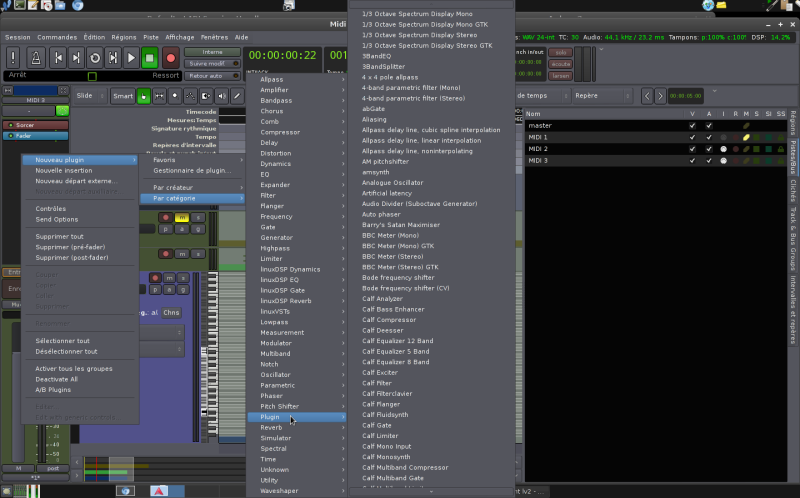Toggle Retour auto option

point(212,76)
